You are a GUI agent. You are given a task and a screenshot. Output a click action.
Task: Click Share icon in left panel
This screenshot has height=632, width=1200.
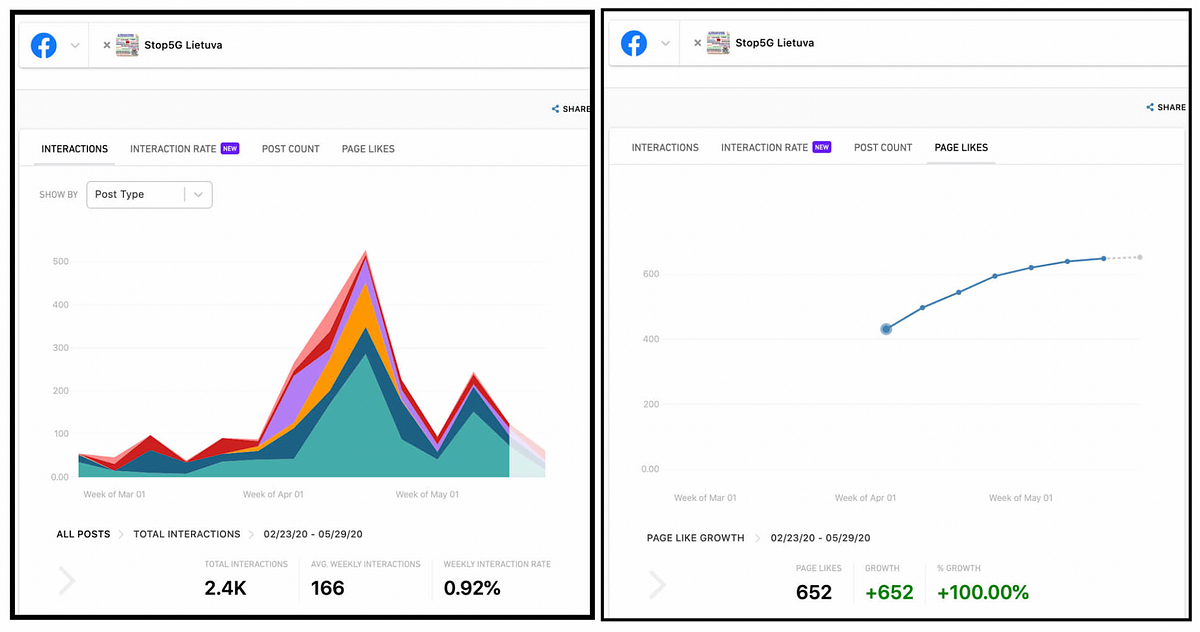(x=556, y=109)
